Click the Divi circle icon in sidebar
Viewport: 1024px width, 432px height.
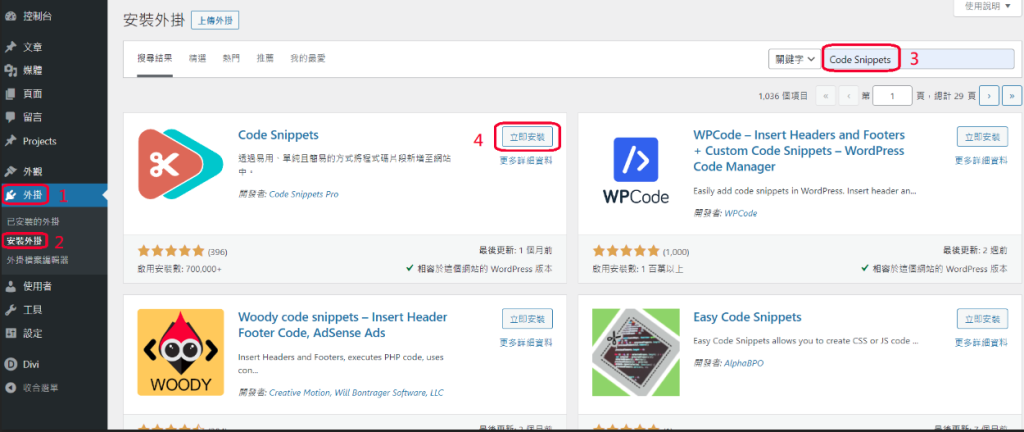click(x=10, y=363)
